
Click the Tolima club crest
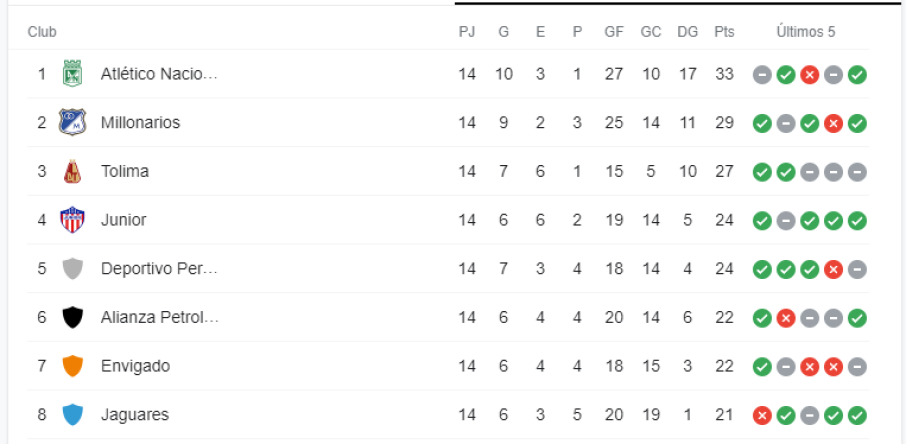73,172
